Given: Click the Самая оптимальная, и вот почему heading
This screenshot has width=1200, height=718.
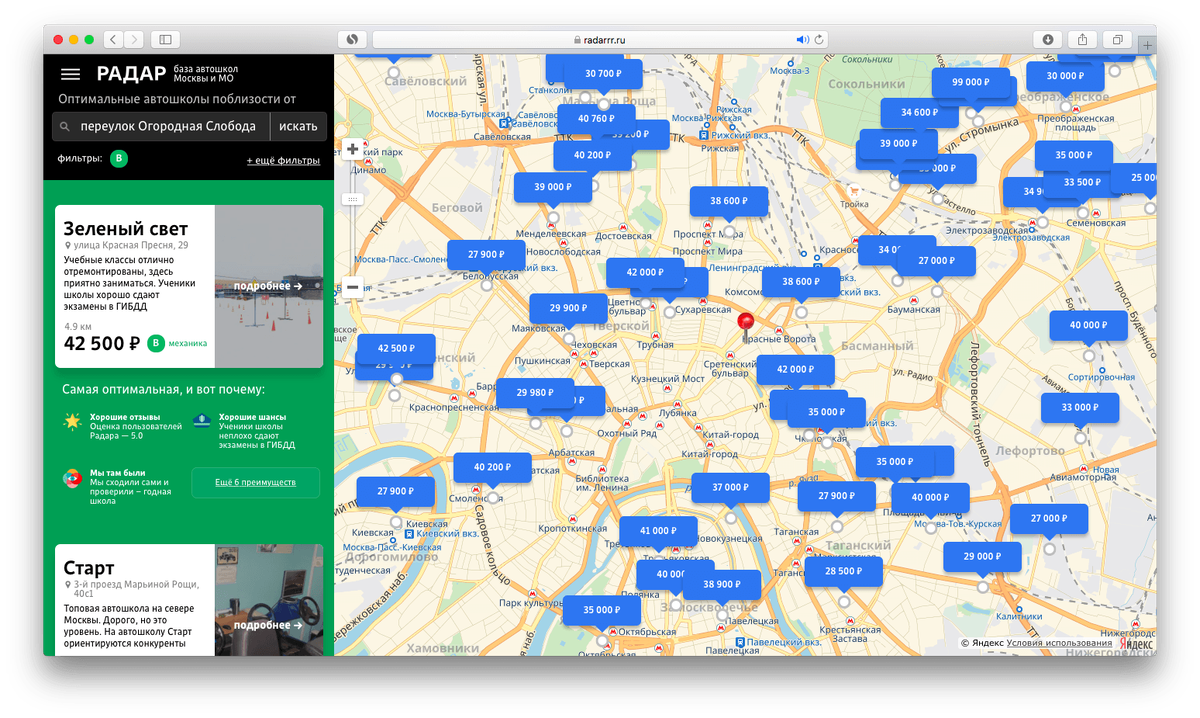Looking at the screenshot, I should coord(163,389).
